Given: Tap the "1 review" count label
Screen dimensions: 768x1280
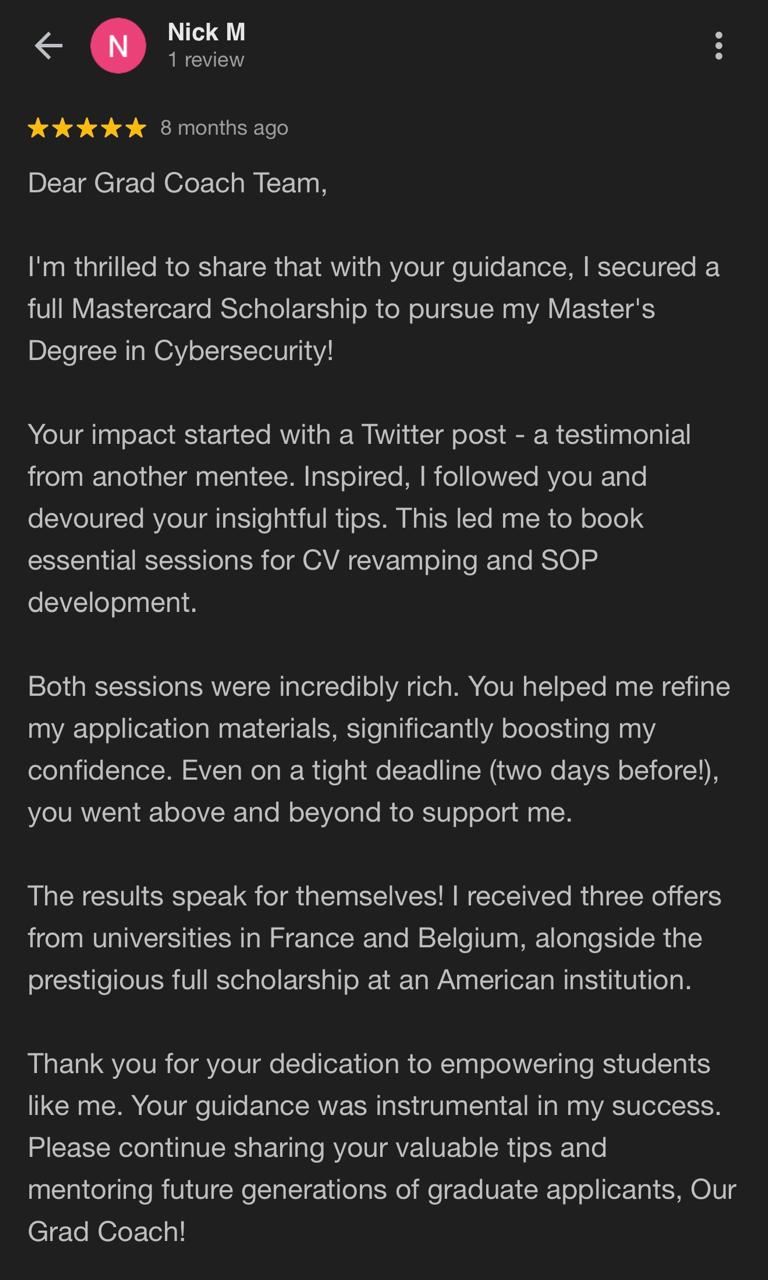Looking at the screenshot, I should pos(206,60).
